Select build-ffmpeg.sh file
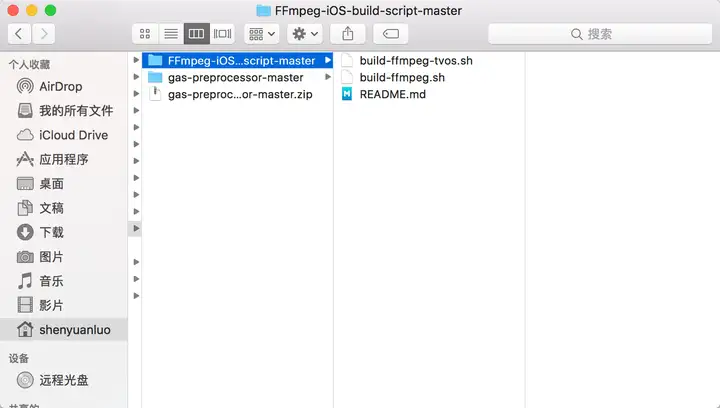Viewport: 720px width, 408px height. (x=429, y=78)
